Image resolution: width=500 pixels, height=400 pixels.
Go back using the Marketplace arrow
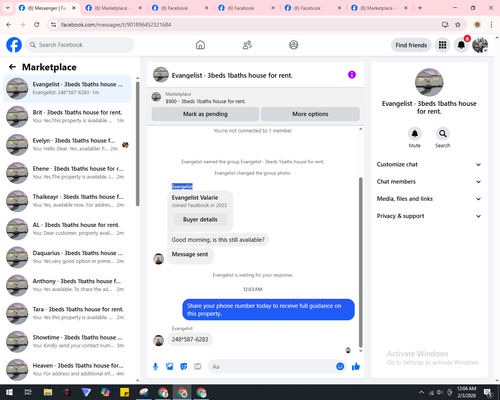pos(12,67)
